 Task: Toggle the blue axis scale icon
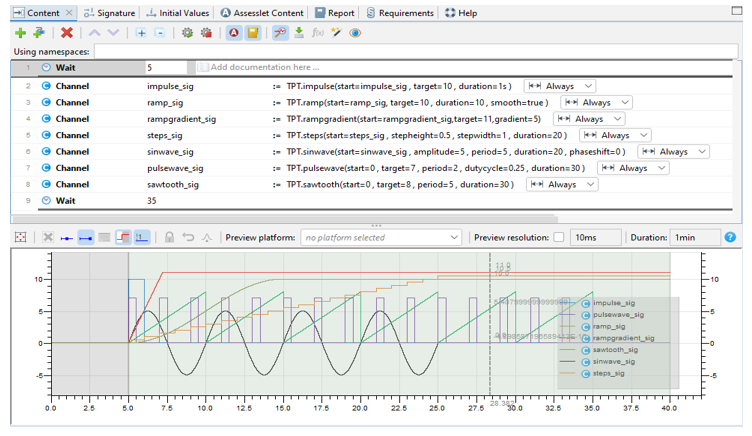(142, 237)
